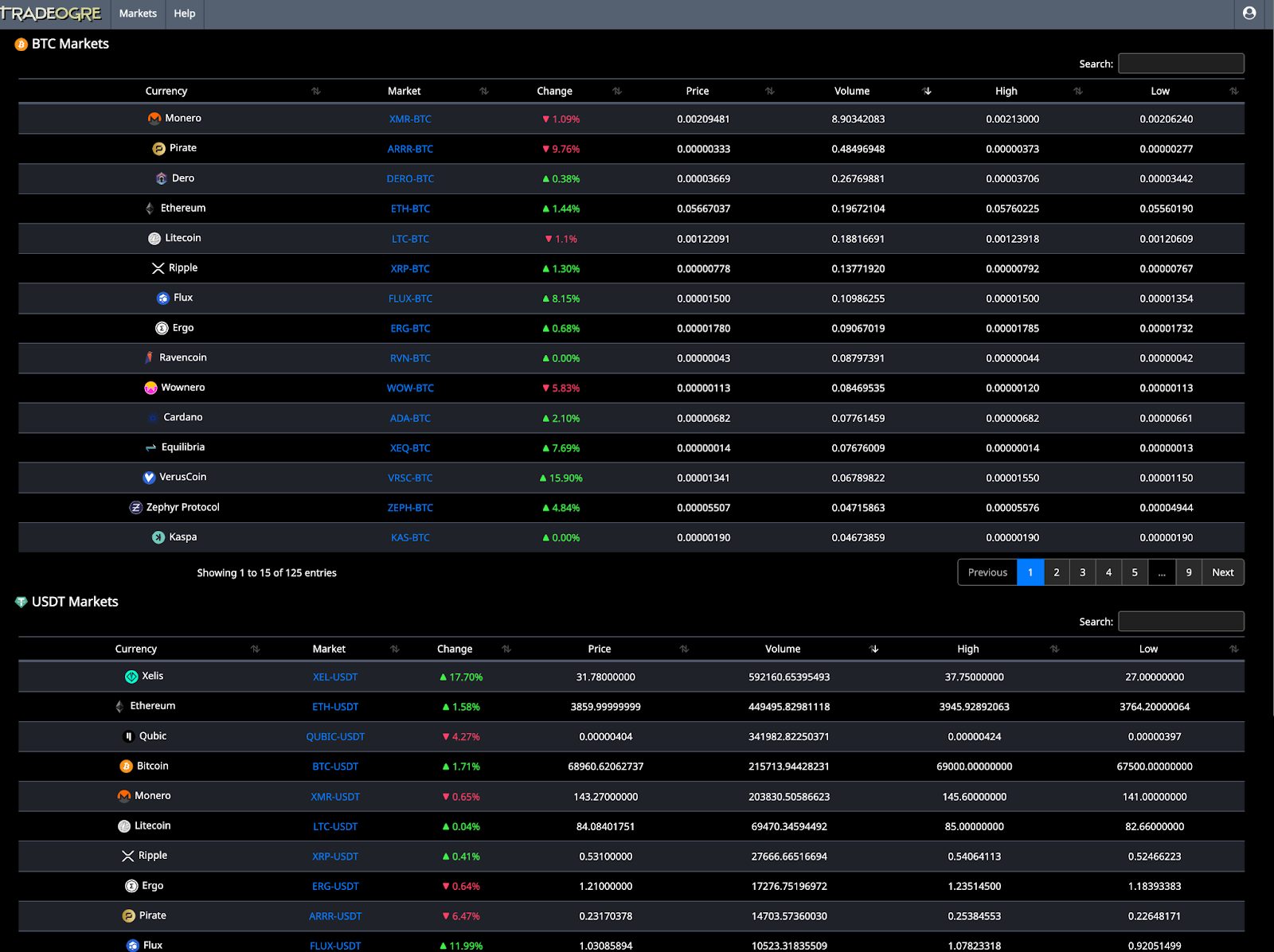Click the Monero icon in USDT Markets

coord(124,796)
